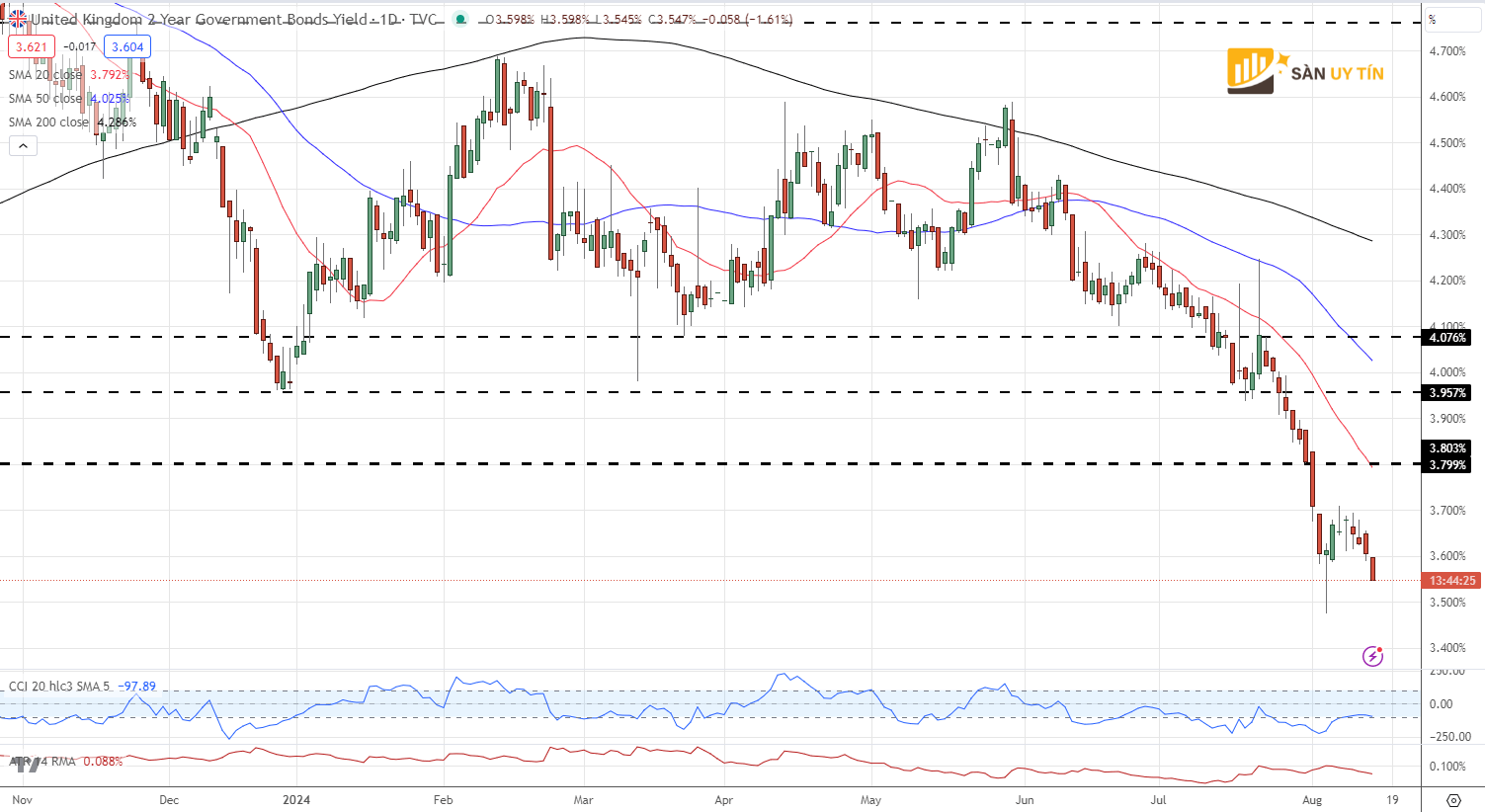The width and height of the screenshot is (1485, 812).
Task: Collapse the indicator legend with chevron
Action: tap(23, 146)
